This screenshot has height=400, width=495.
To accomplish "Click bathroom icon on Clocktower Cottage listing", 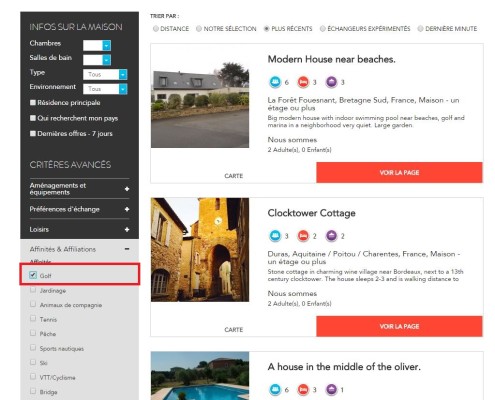I will point(331,236).
